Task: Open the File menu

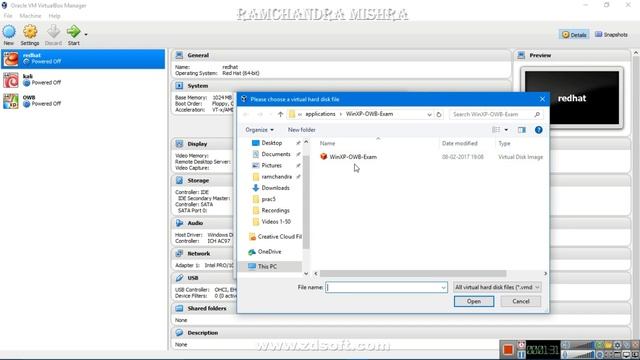Action: coord(8,16)
